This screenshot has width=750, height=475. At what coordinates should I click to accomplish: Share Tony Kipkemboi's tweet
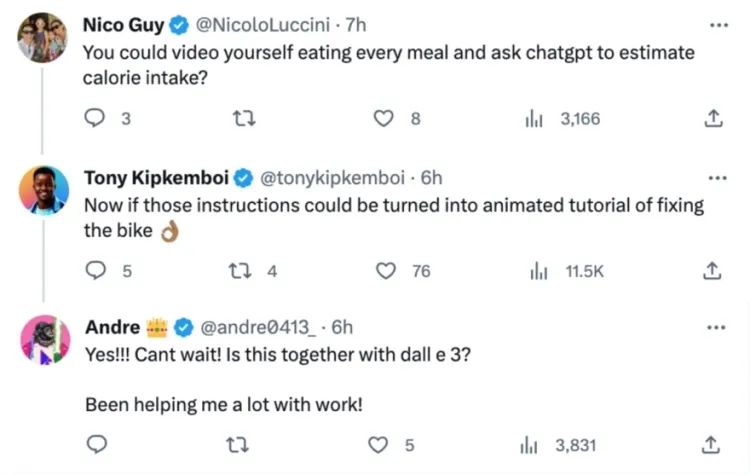713,270
